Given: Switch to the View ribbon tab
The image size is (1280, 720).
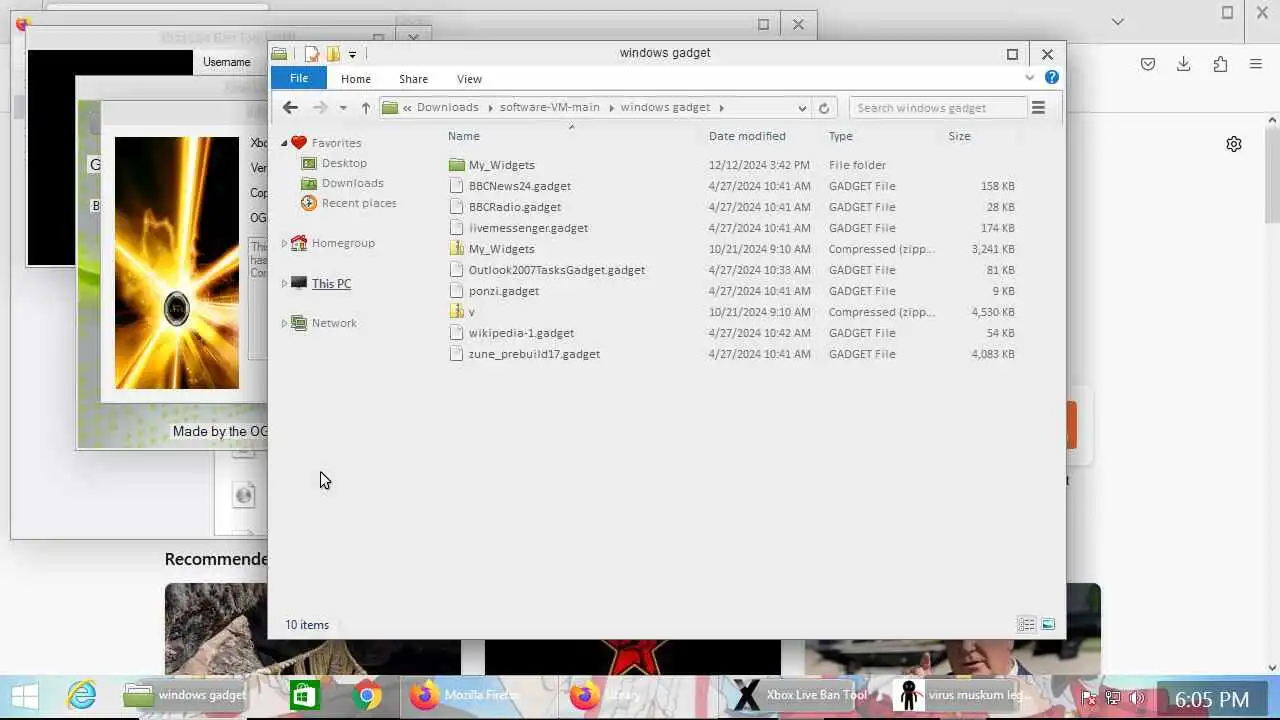Looking at the screenshot, I should (x=469, y=79).
